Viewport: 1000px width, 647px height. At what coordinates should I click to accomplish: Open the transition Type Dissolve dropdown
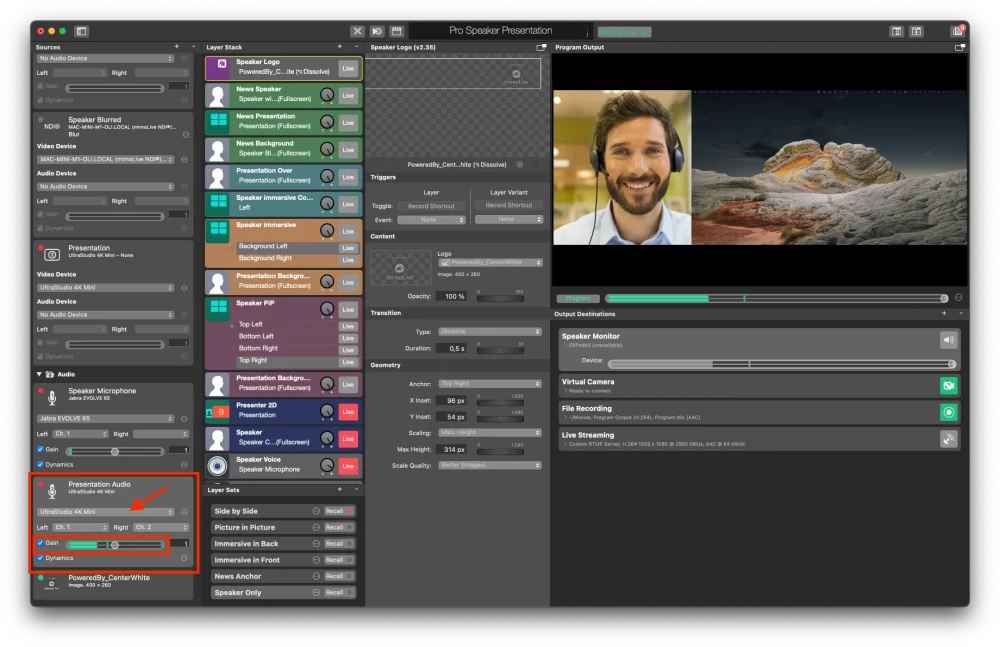490,332
